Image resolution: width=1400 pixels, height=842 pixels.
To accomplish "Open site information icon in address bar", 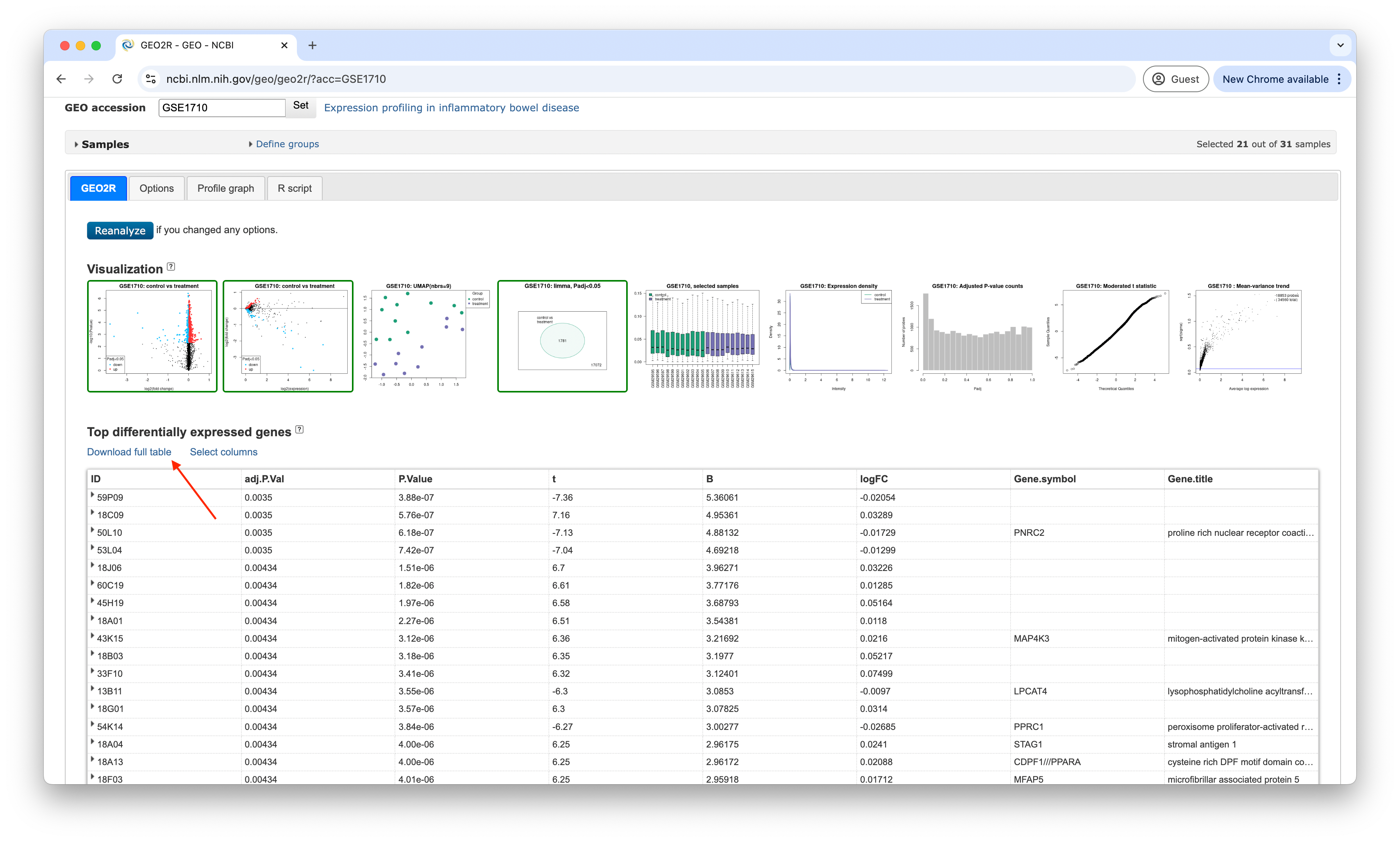I will [x=151, y=79].
